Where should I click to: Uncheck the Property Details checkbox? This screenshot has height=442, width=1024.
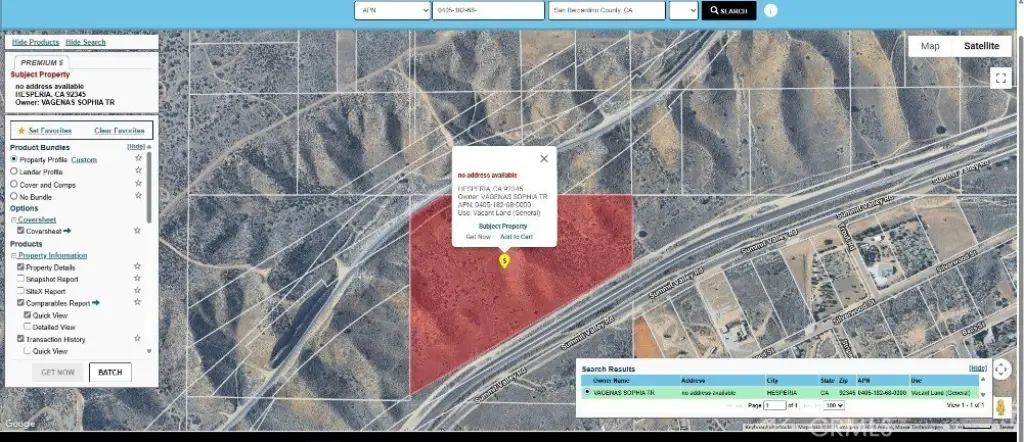[x=20, y=267]
